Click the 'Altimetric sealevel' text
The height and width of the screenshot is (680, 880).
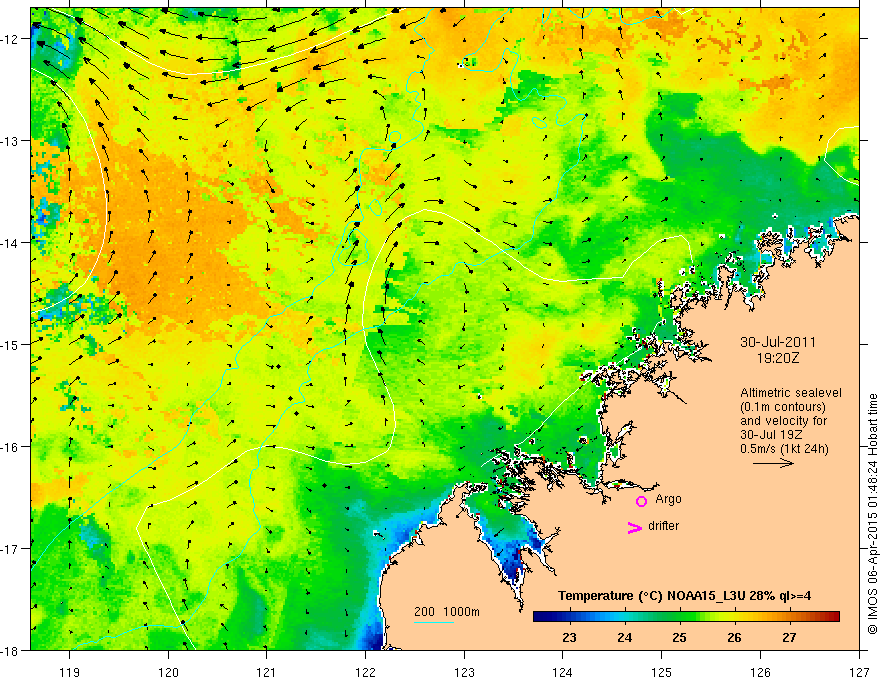coord(791,393)
